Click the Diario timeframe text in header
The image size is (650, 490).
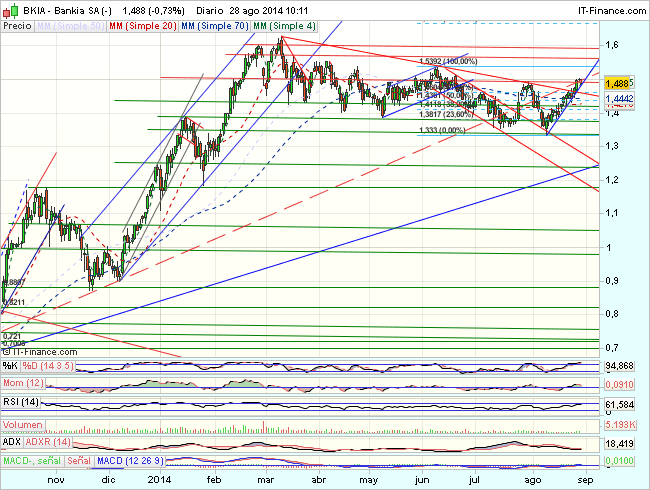[210, 10]
